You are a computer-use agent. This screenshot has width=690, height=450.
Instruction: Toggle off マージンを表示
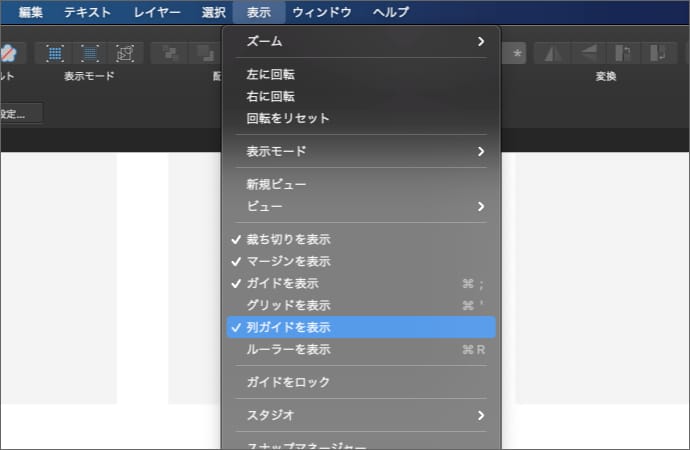tap(288, 262)
